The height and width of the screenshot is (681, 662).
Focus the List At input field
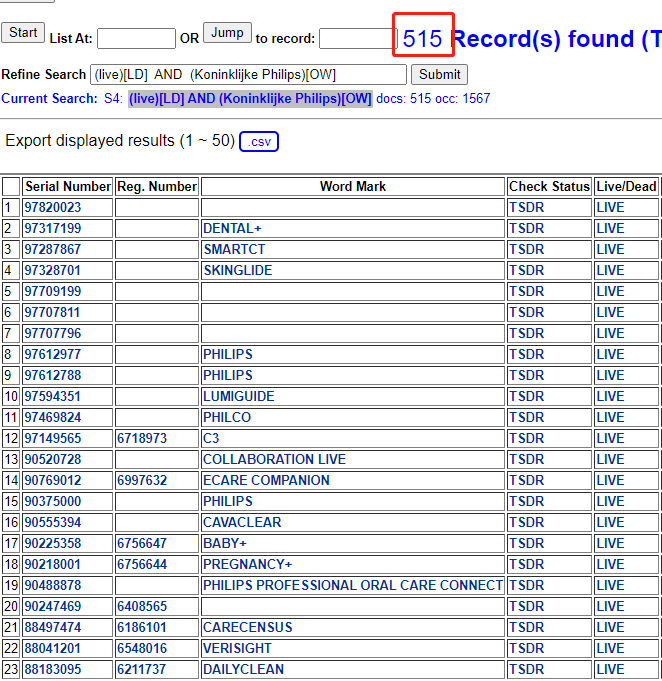click(136, 39)
